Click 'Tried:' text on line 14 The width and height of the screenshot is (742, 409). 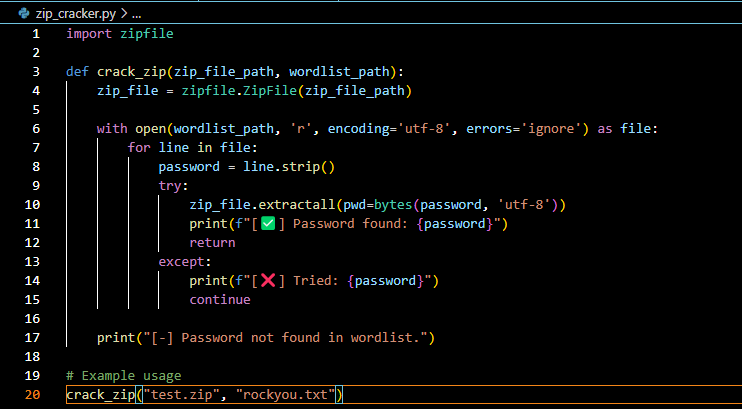(x=316, y=280)
